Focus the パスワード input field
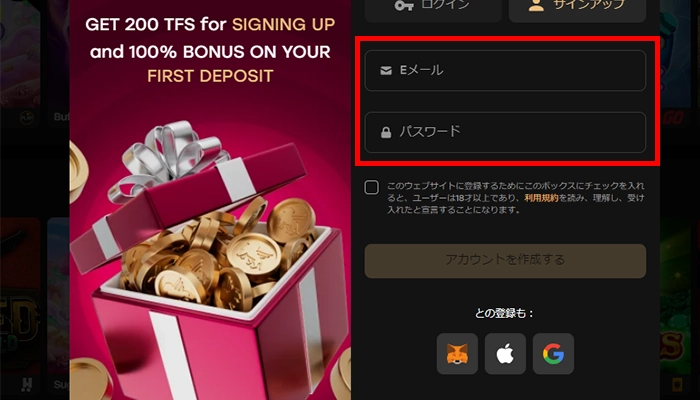Viewport: 700px width, 400px height. click(505, 132)
